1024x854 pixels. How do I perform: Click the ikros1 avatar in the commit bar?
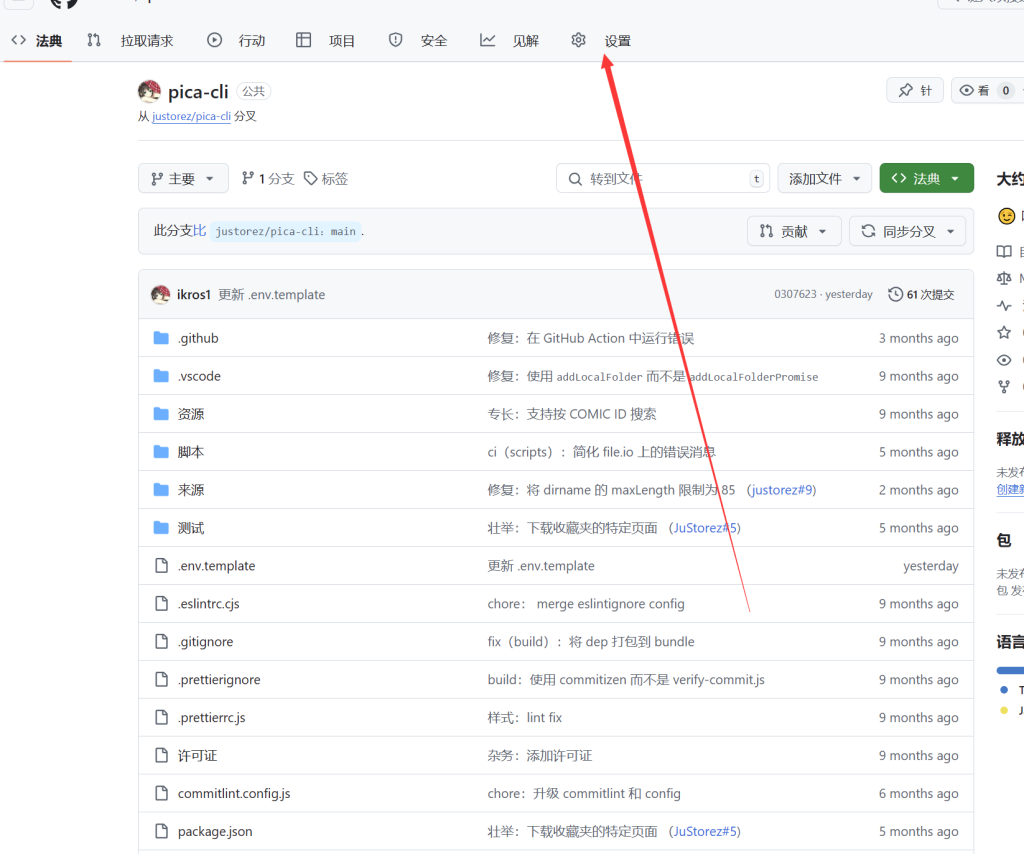click(161, 294)
